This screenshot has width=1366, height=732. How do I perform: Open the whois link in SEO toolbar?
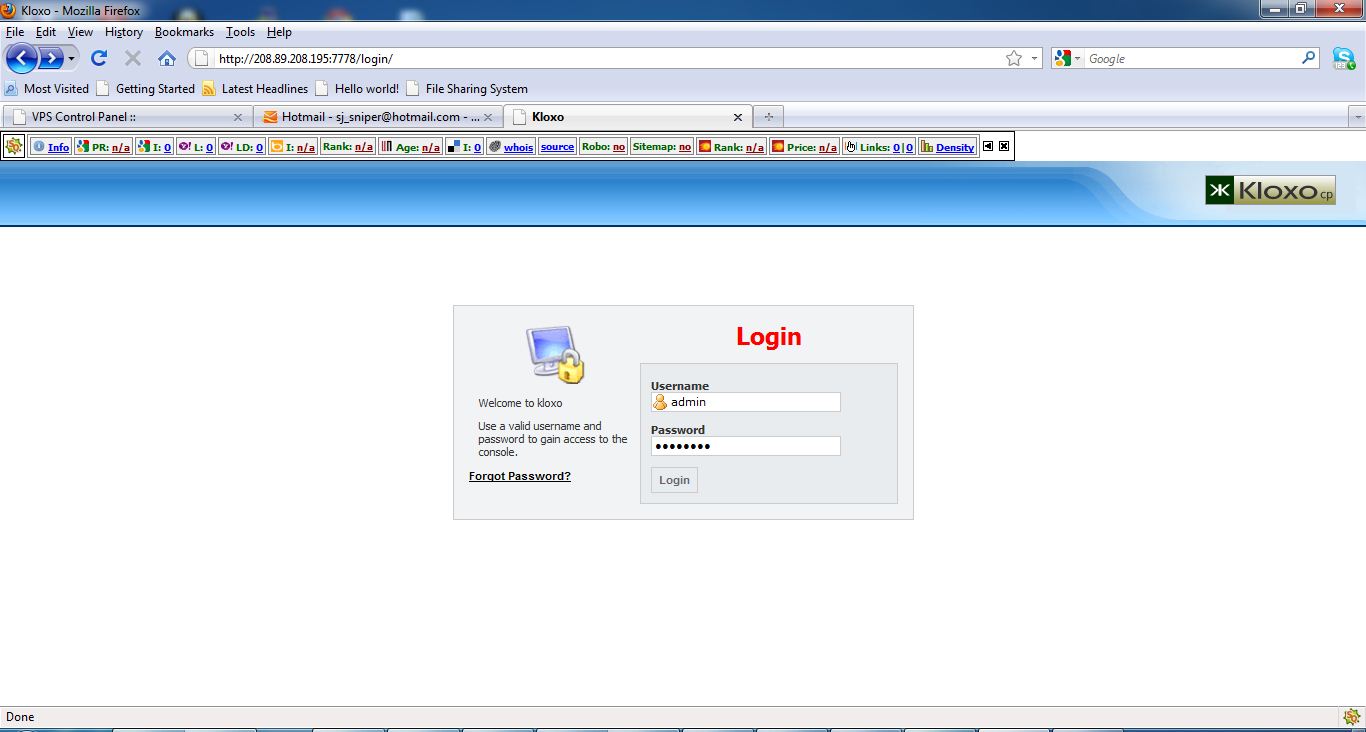[518, 148]
